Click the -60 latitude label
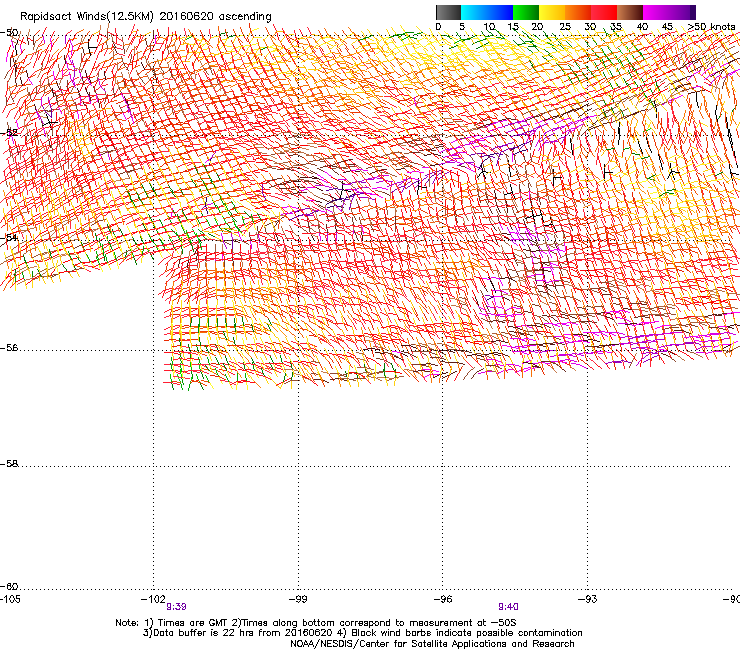 tap(9, 586)
